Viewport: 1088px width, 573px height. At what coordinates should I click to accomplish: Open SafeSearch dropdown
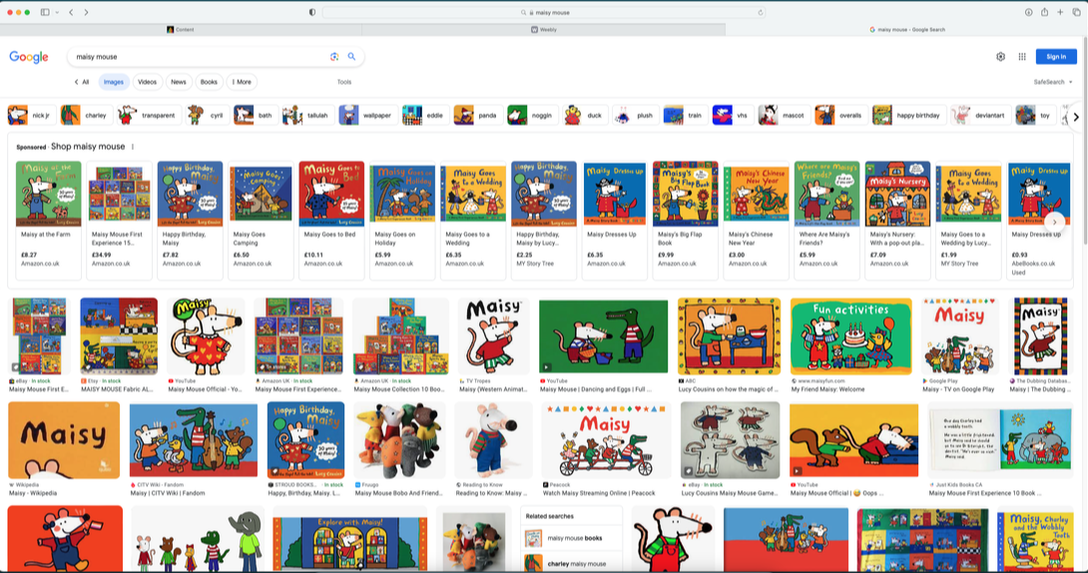click(1053, 82)
